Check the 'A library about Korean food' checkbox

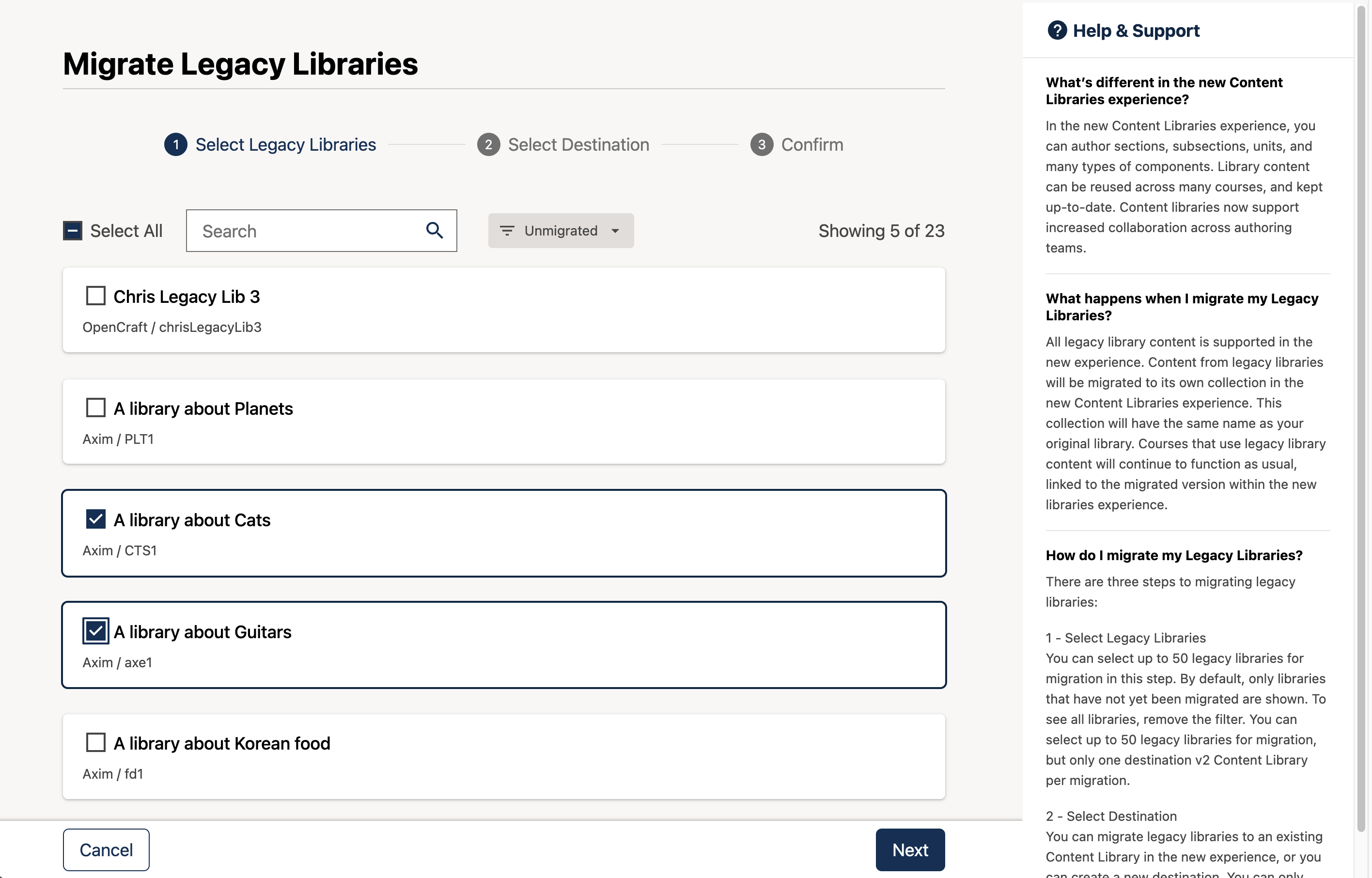coord(95,742)
